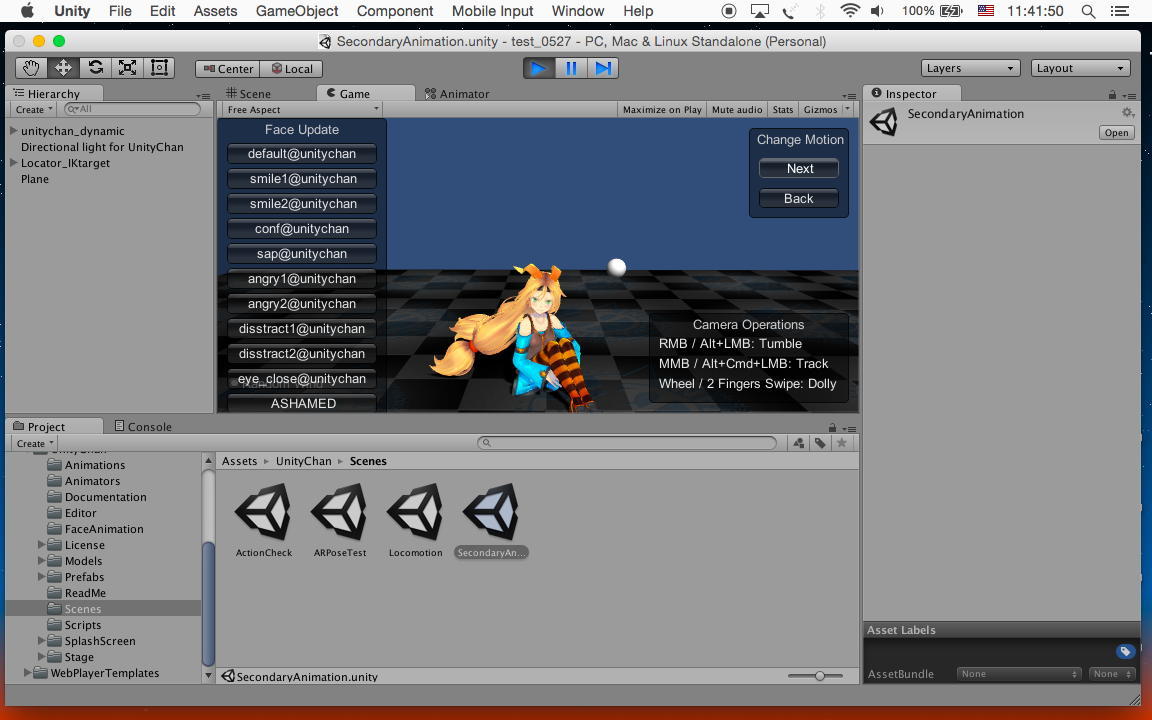Click Open button in Inspector
This screenshot has width=1152, height=720.
coord(1116,133)
